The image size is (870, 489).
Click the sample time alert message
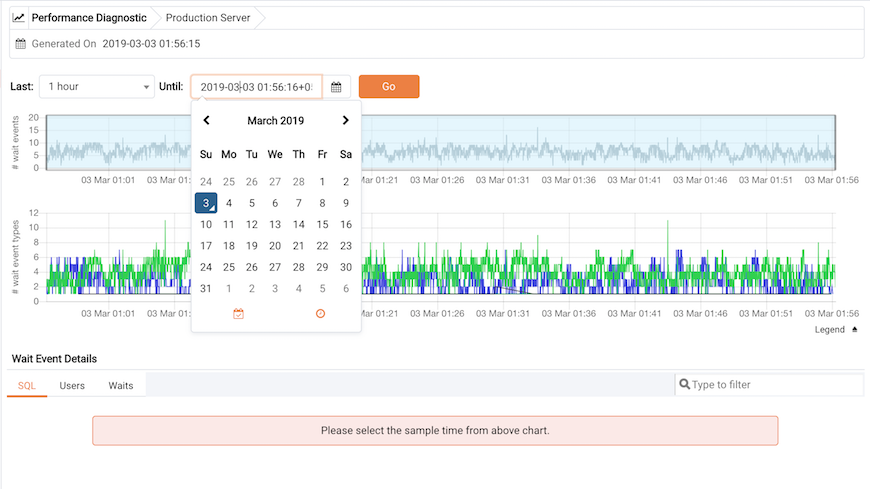(435, 431)
